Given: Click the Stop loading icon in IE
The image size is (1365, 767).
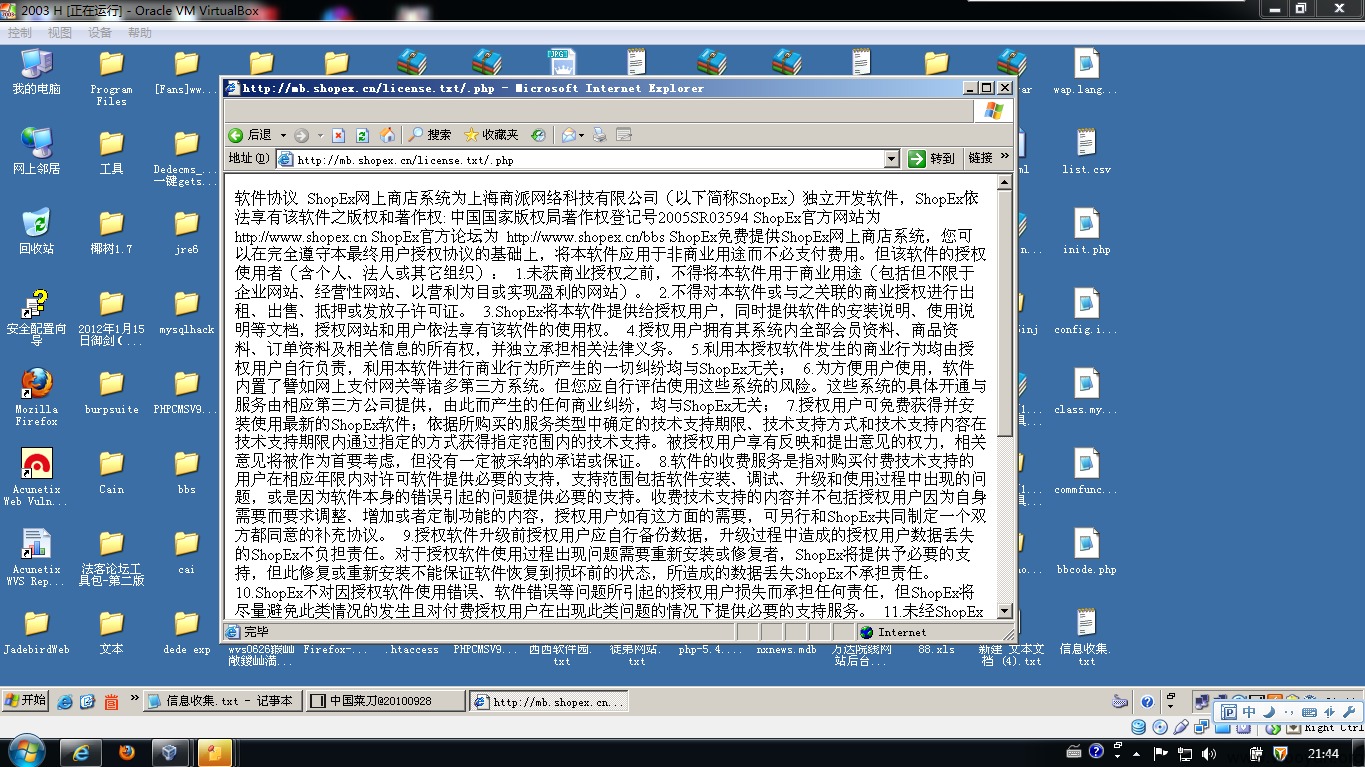Looking at the screenshot, I should click(x=338, y=135).
